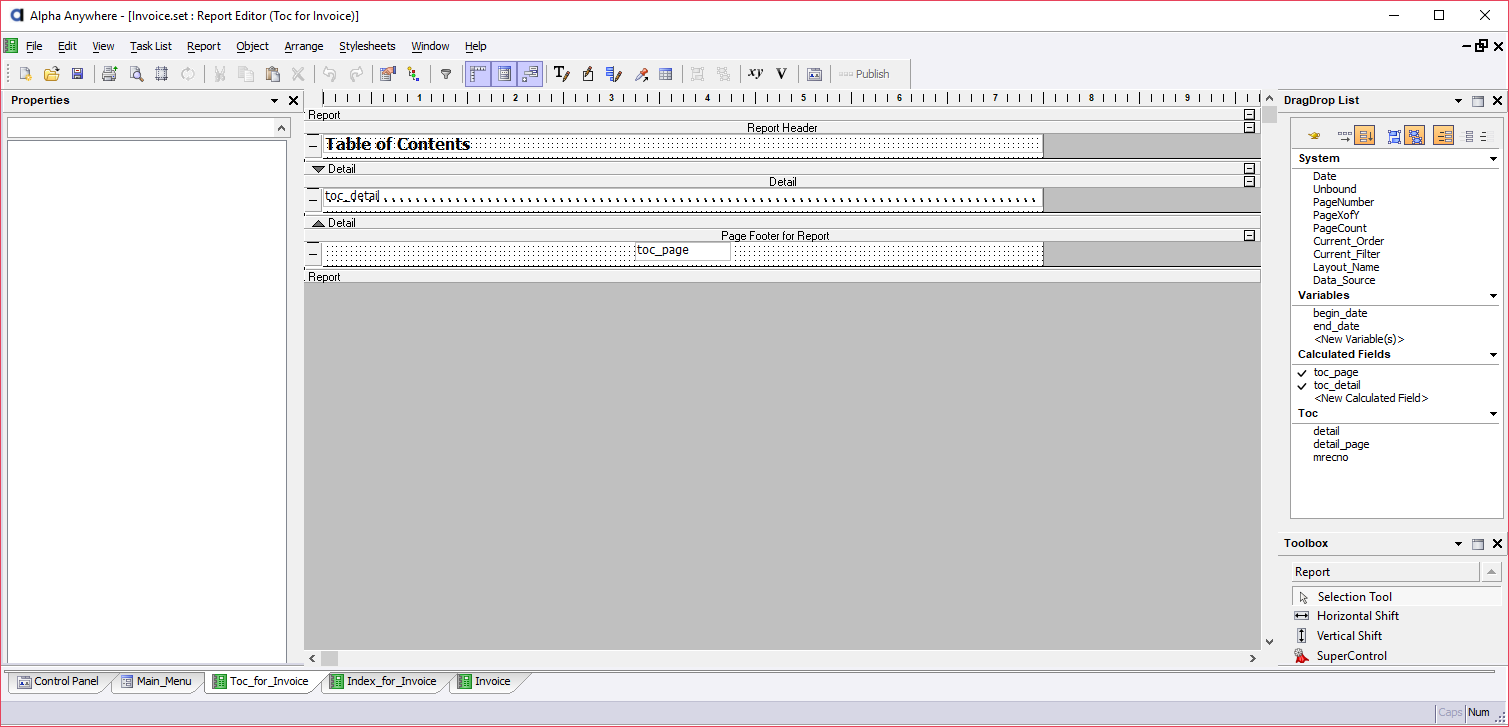Screen dimensions: 1509x727
Task: Toggle the sort-down list icon in DragDrop List
Action: [1365, 136]
